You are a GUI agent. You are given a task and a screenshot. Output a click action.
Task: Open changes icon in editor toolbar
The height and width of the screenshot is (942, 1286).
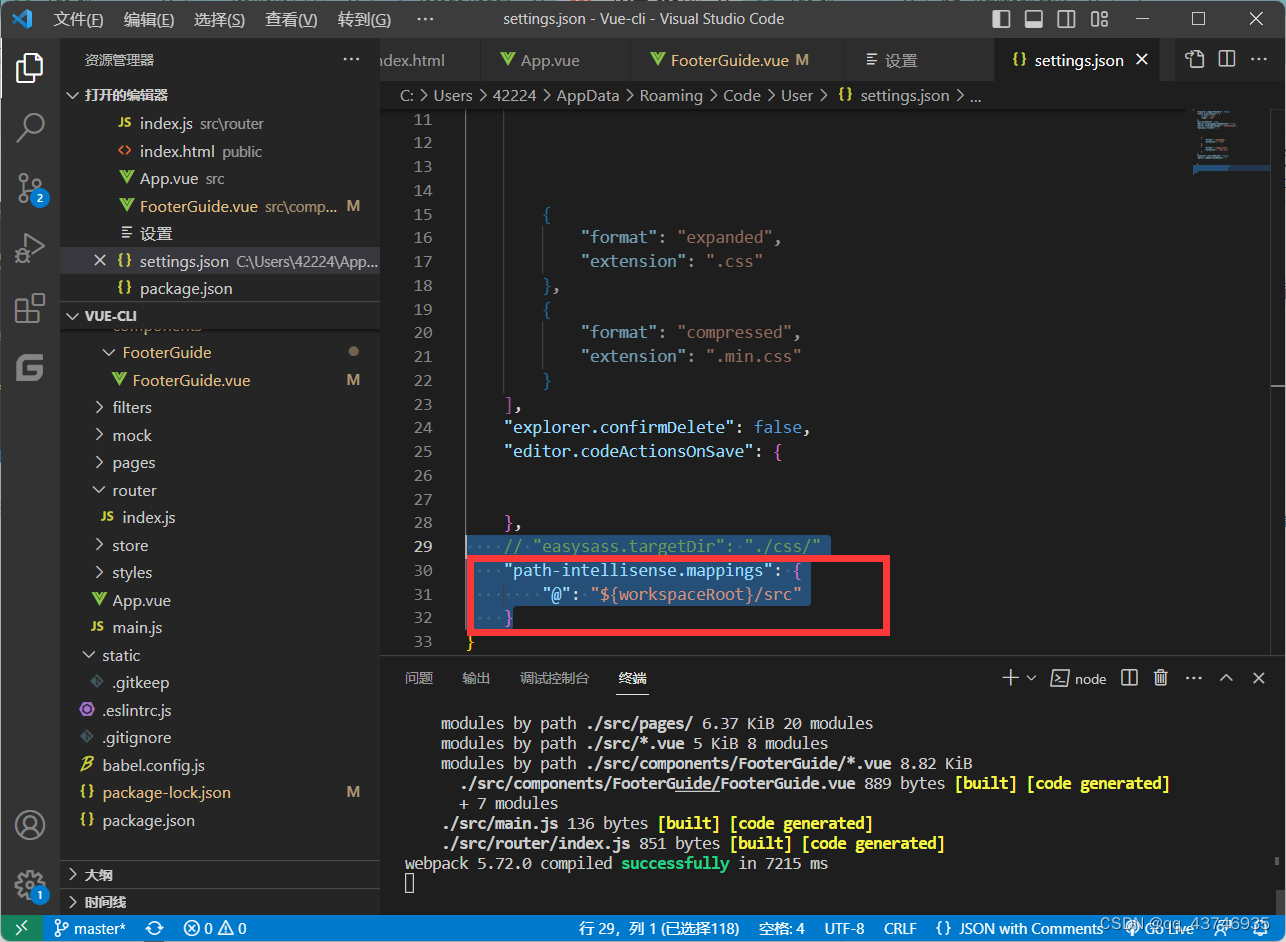click(x=1195, y=60)
